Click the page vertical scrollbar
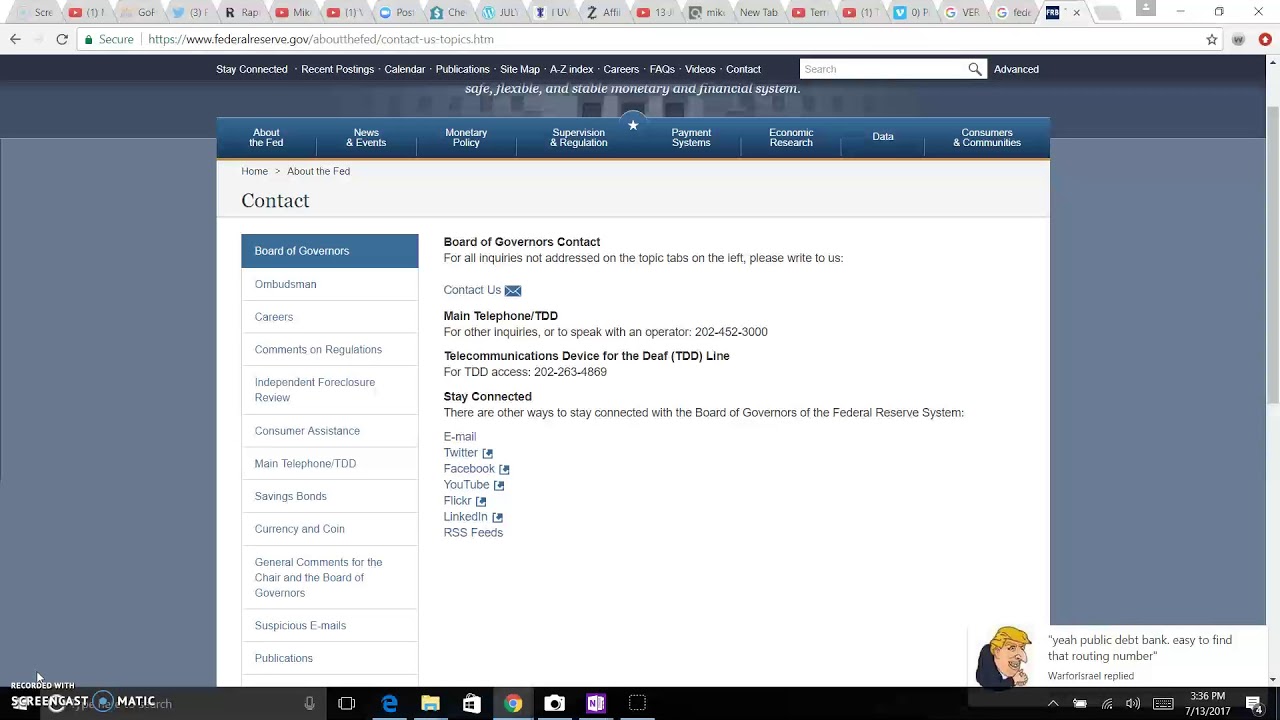This screenshot has width=1280, height=720. coord(1272,370)
